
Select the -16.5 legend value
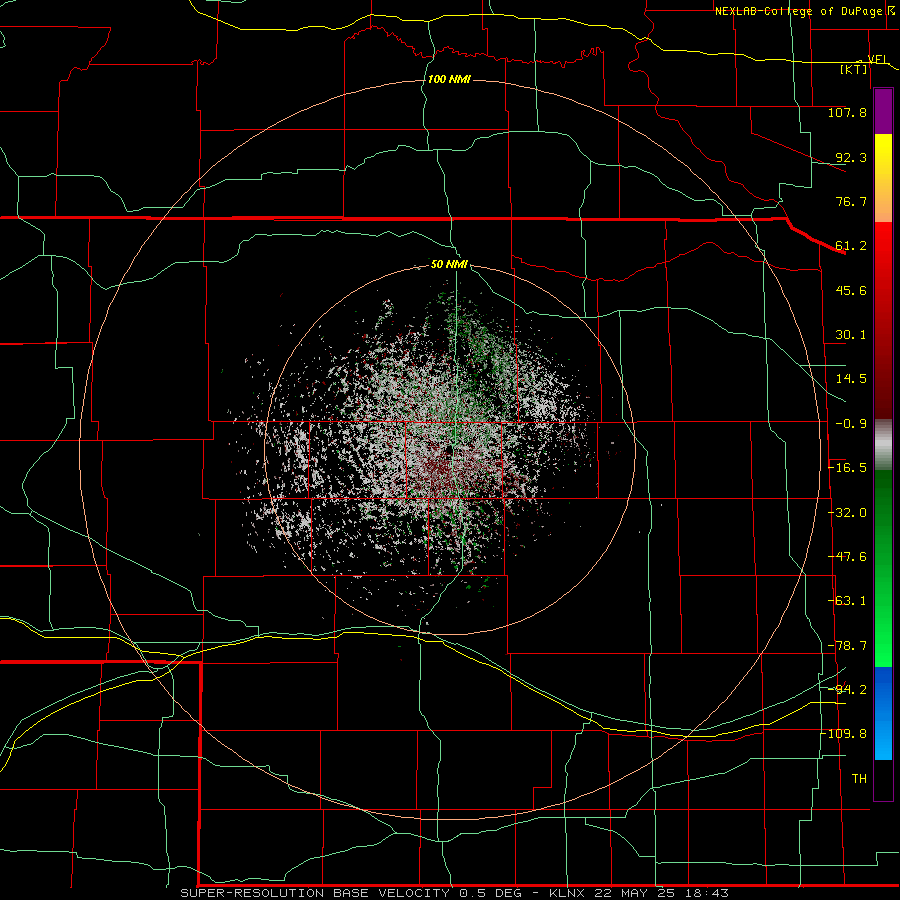coord(847,468)
